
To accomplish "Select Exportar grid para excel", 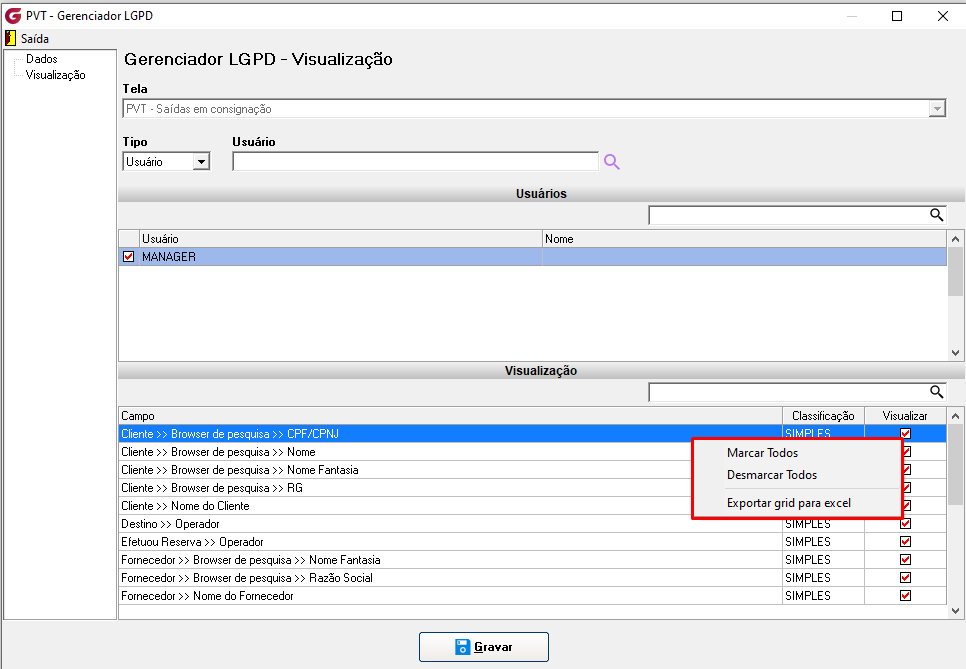I will [x=789, y=503].
